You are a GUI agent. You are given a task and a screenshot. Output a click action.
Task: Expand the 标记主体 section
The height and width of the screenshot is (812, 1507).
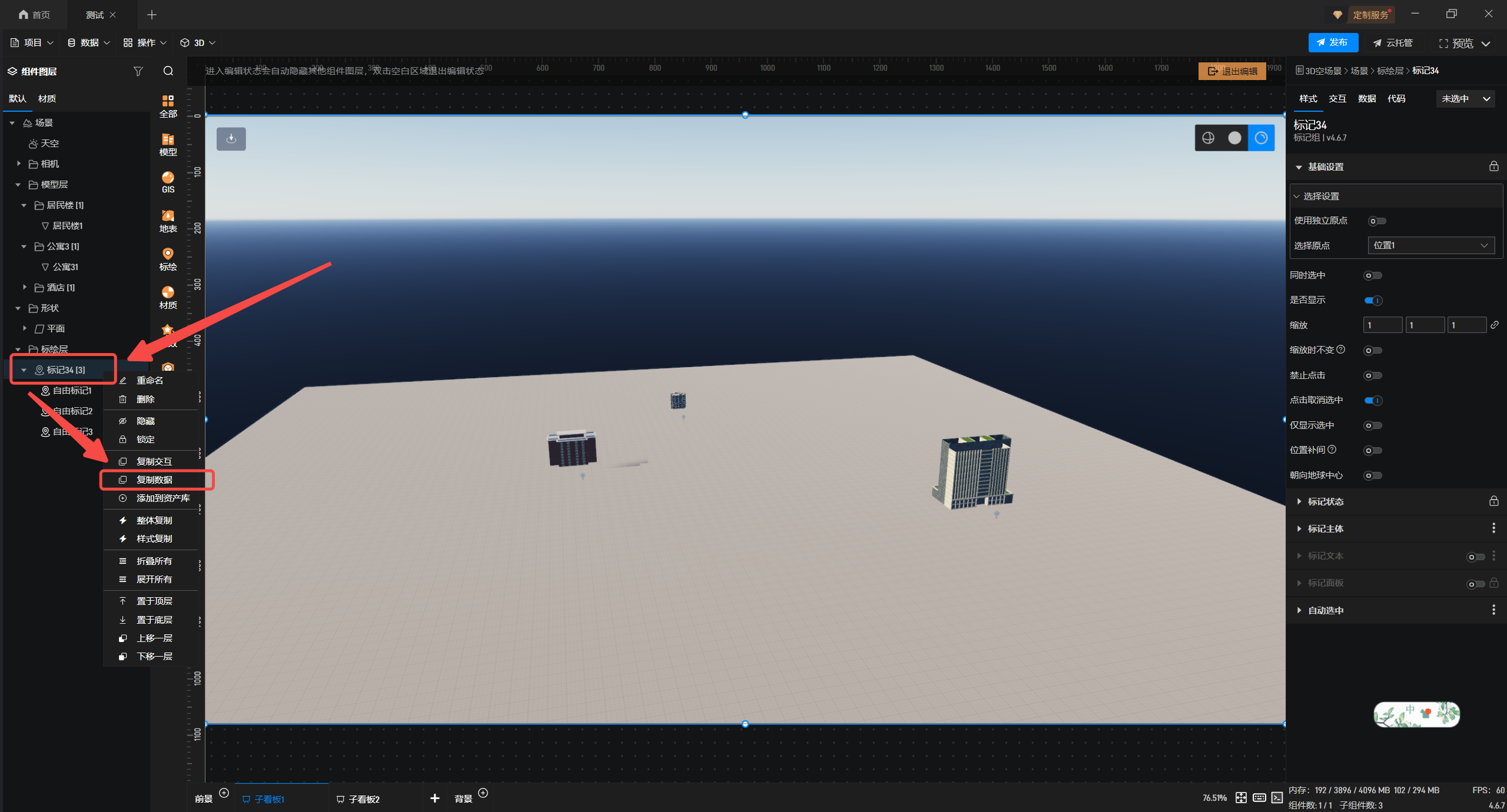coord(1325,528)
